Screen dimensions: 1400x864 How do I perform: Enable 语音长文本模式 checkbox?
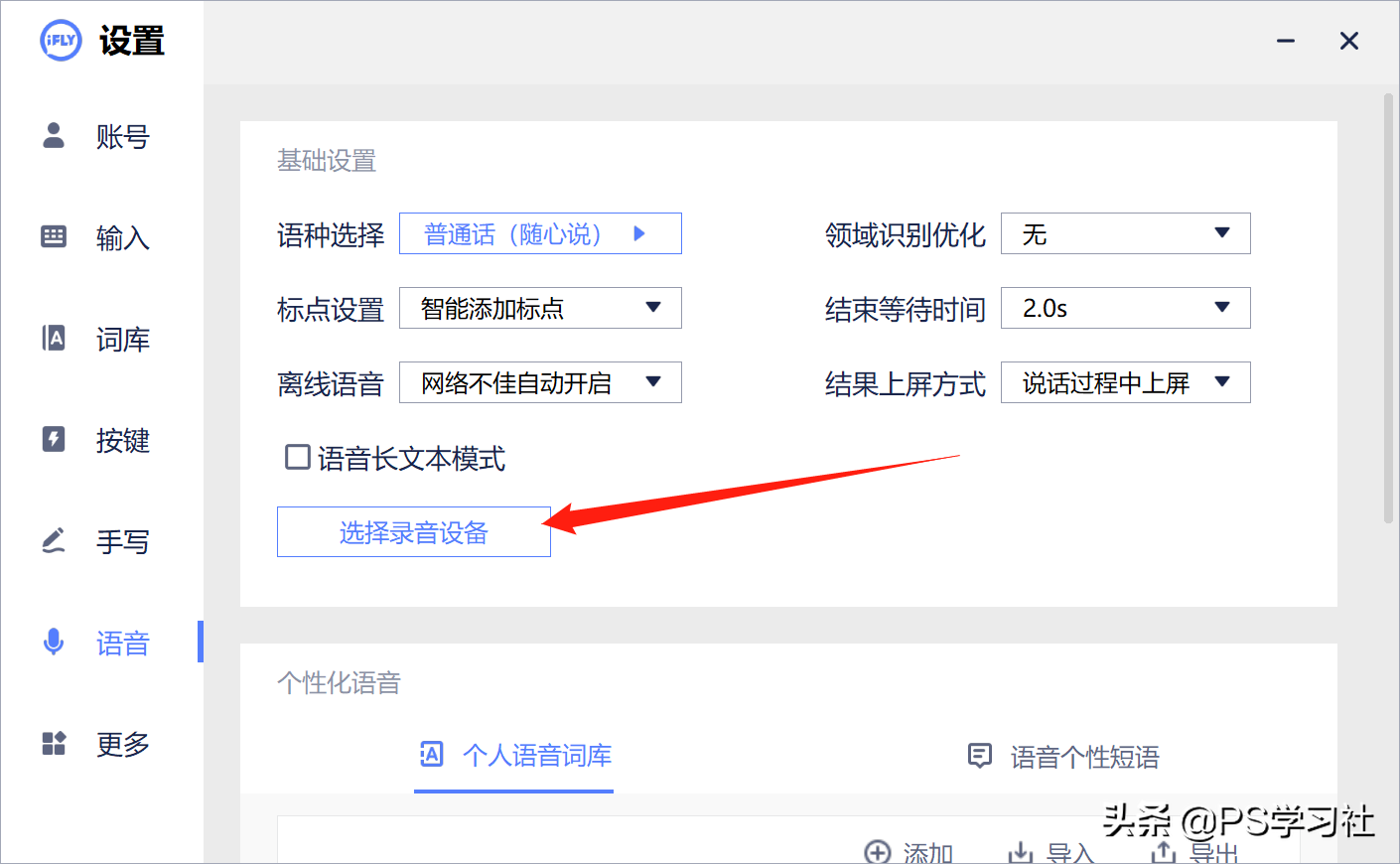296,458
